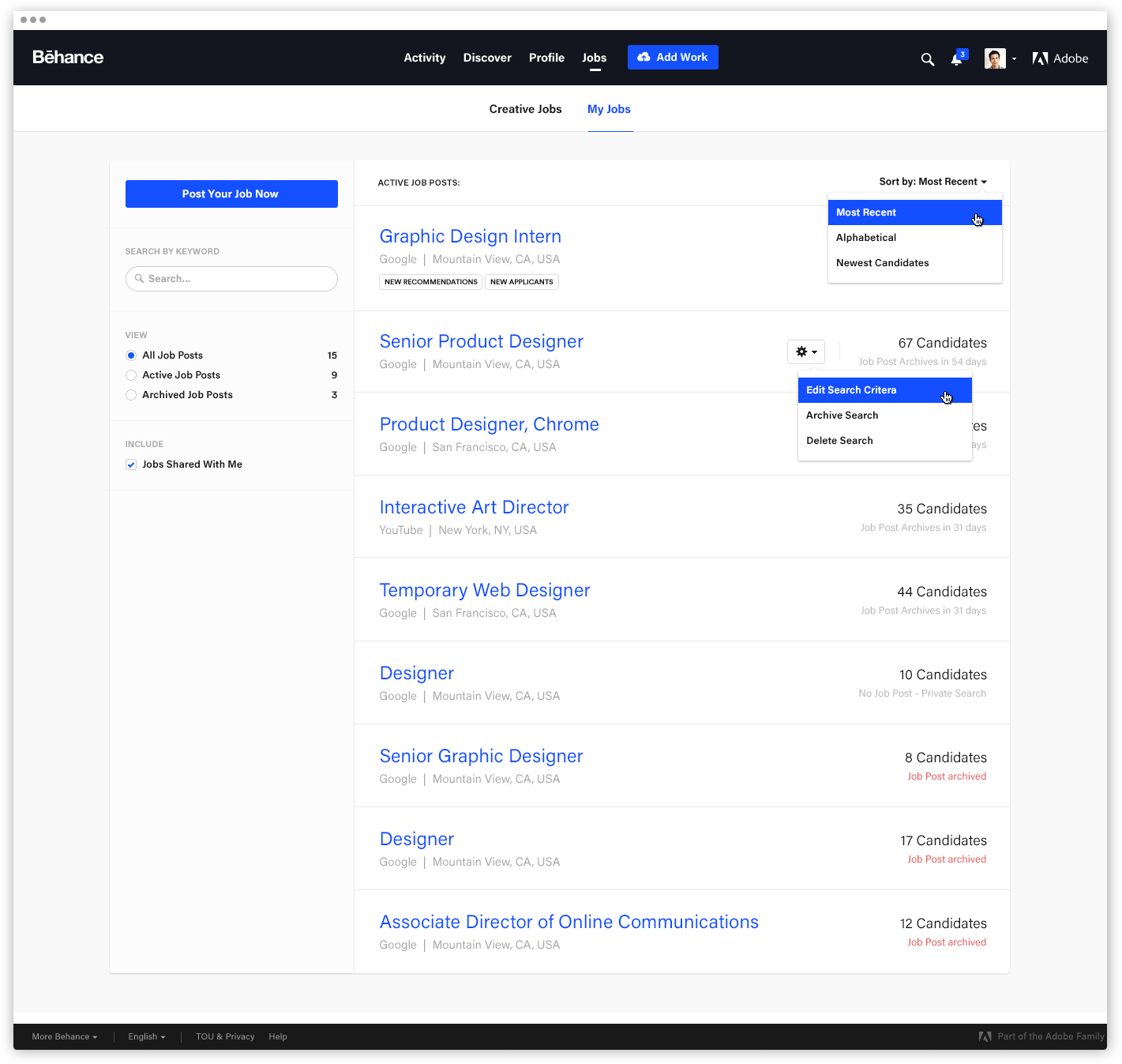Open TOU & Privacy footer link

225,1036
